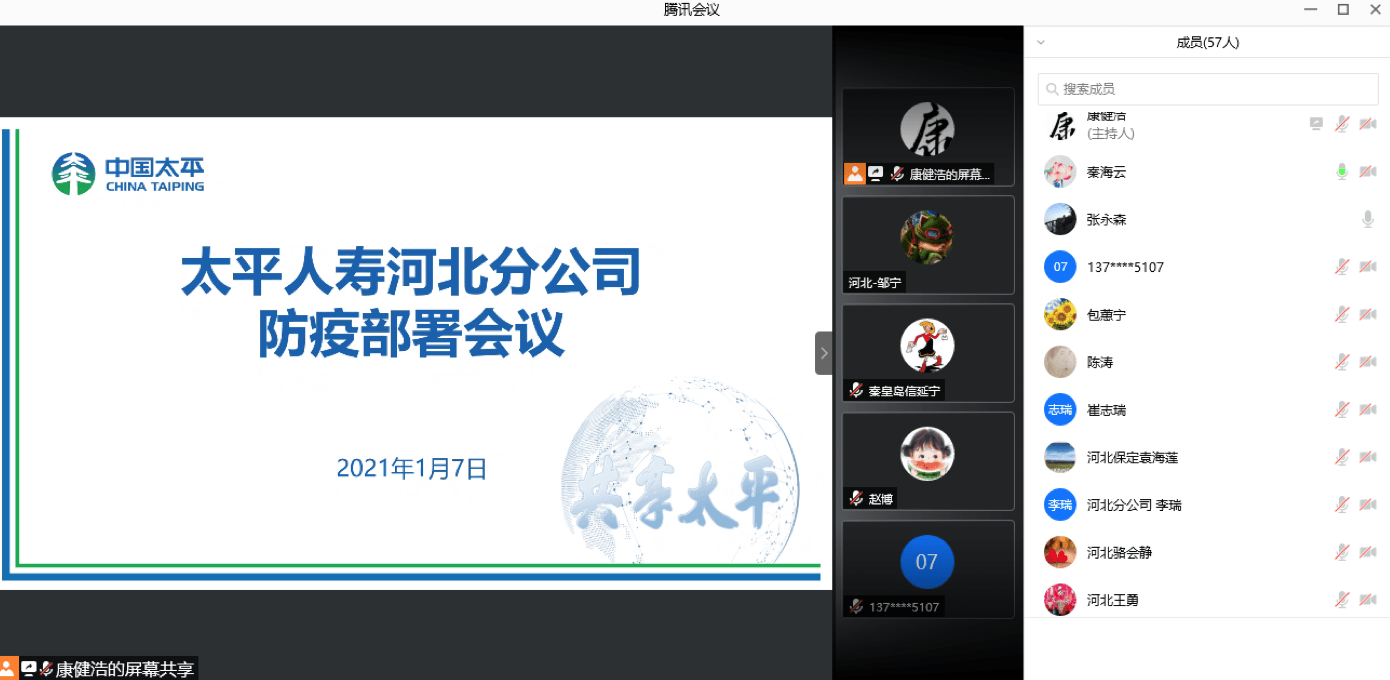
Task: Click muted microphone icon for 陈涛
Action: [1342, 362]
